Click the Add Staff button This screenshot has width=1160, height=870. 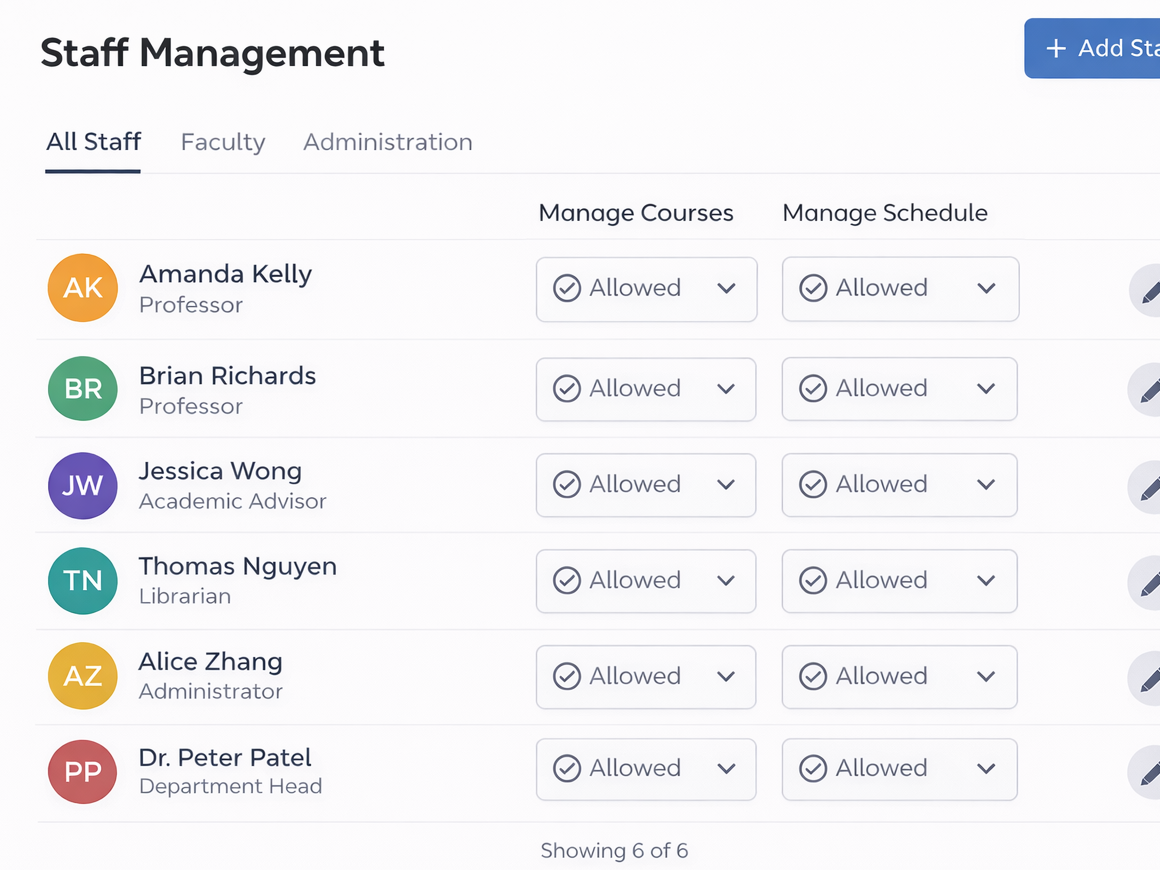1095,48
